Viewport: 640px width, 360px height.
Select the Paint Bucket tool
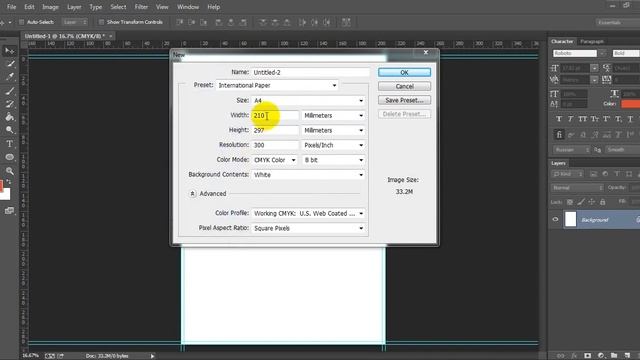pyautogui.click(x=9, y=117)
